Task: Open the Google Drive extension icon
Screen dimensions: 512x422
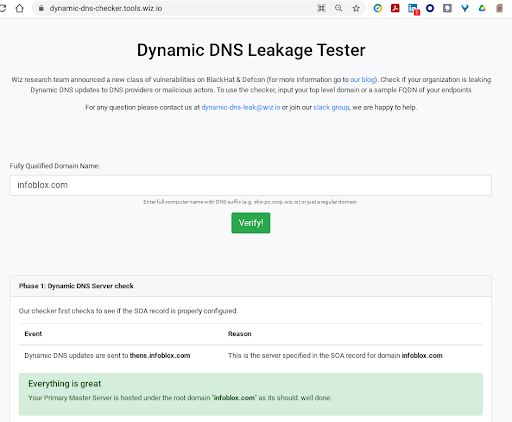Action: pos(482,8)
